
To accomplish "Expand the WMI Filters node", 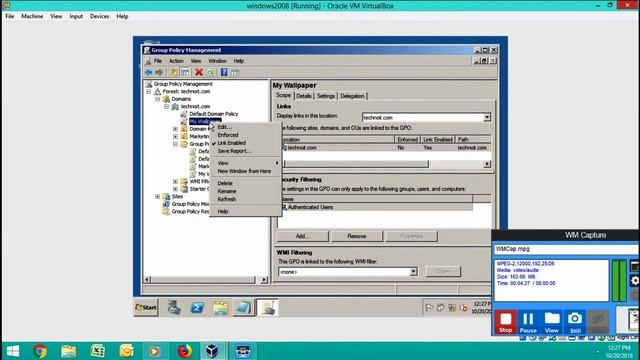I will [176, 181].
